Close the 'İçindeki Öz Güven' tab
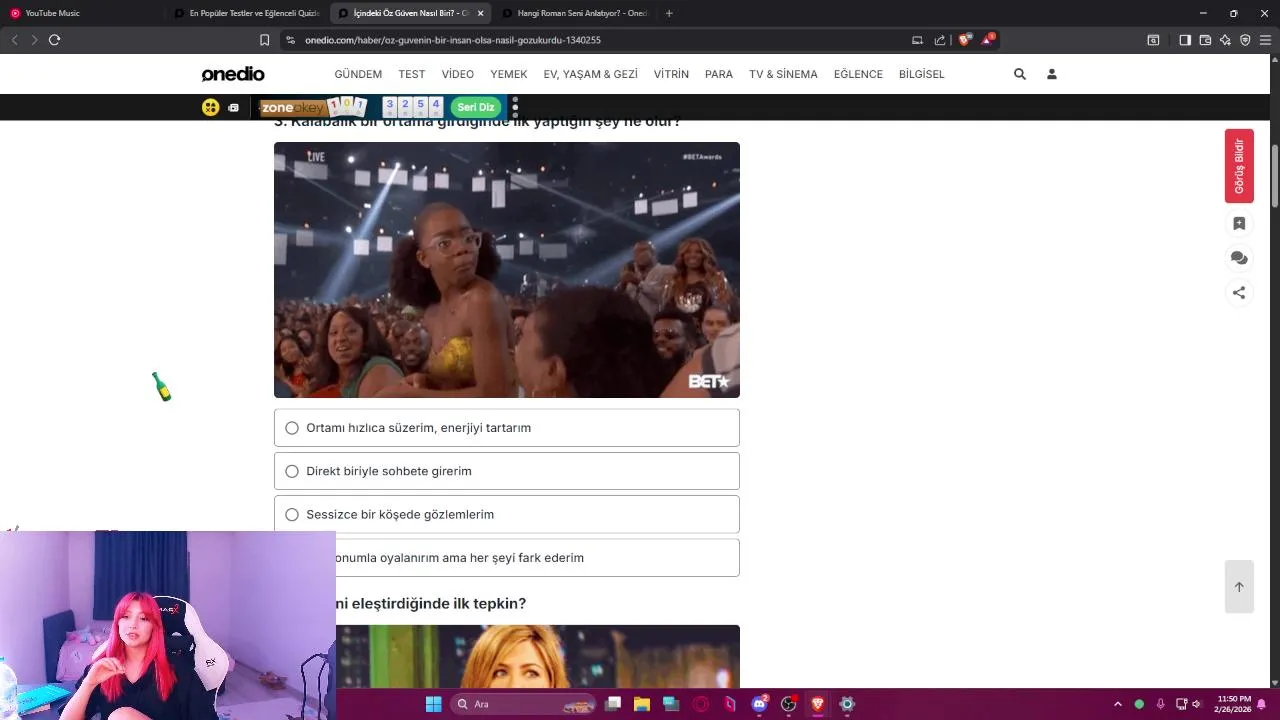The width and height of the screenshot is (1280, 720). [480, 13]
